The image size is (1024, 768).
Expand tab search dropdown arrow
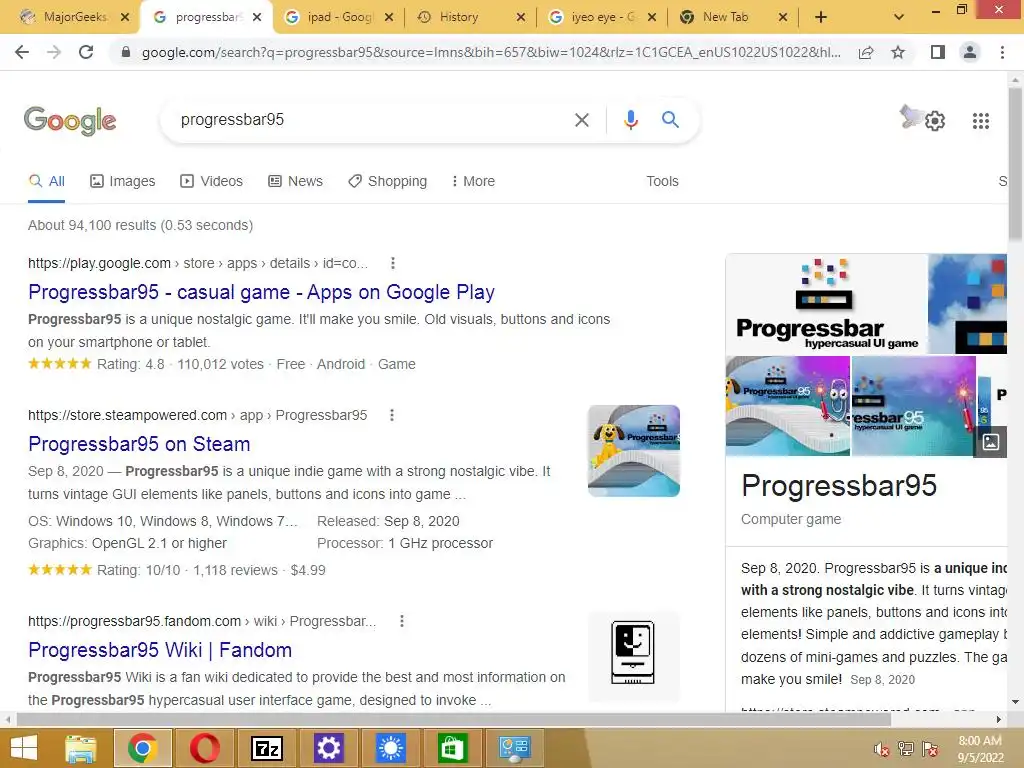click(x=899, y=17)
